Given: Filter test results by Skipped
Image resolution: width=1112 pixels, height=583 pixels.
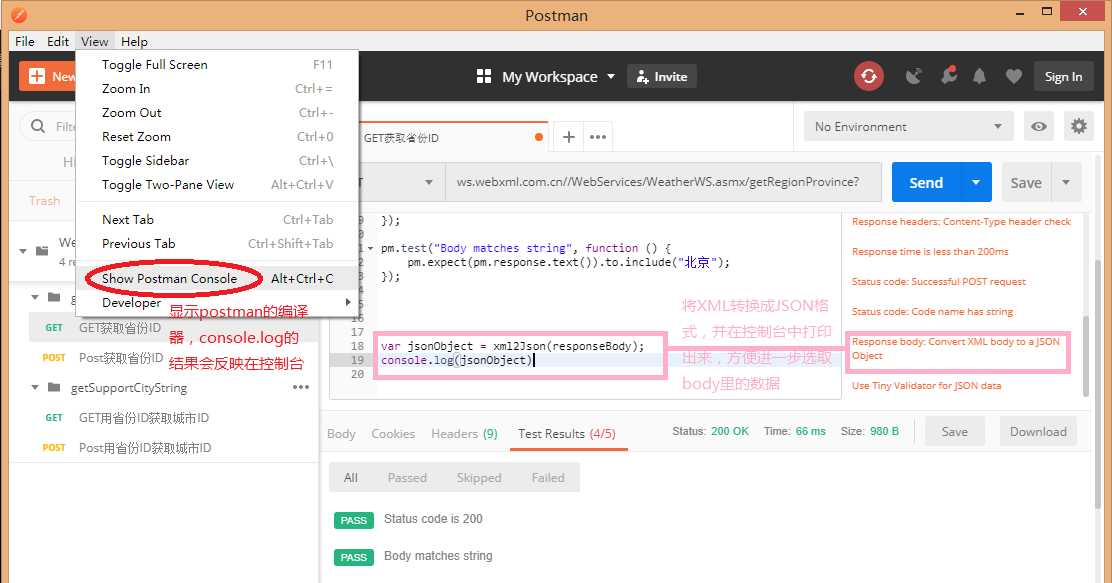Looking at the screenshot, I should pyautogui.click(x=479, y=477).
